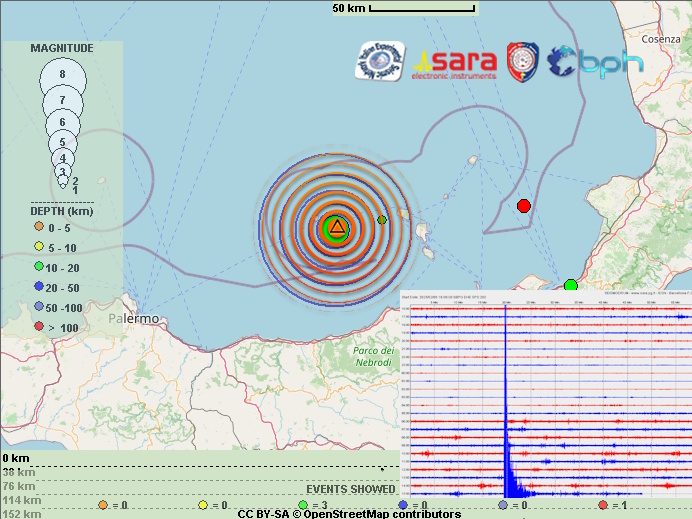
Task: Click the Italian Experimental Seismic Network logo
Action: point(379,61)
